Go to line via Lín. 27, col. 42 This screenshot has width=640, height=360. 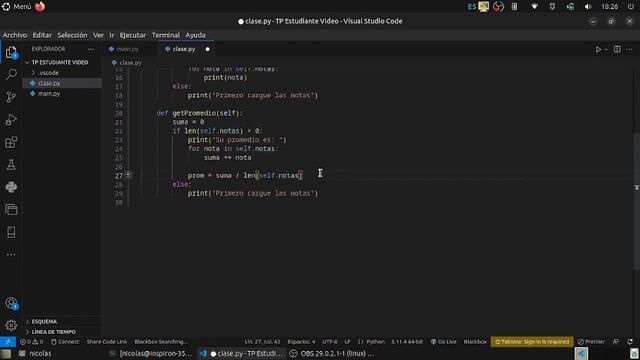tap(262, 342)
